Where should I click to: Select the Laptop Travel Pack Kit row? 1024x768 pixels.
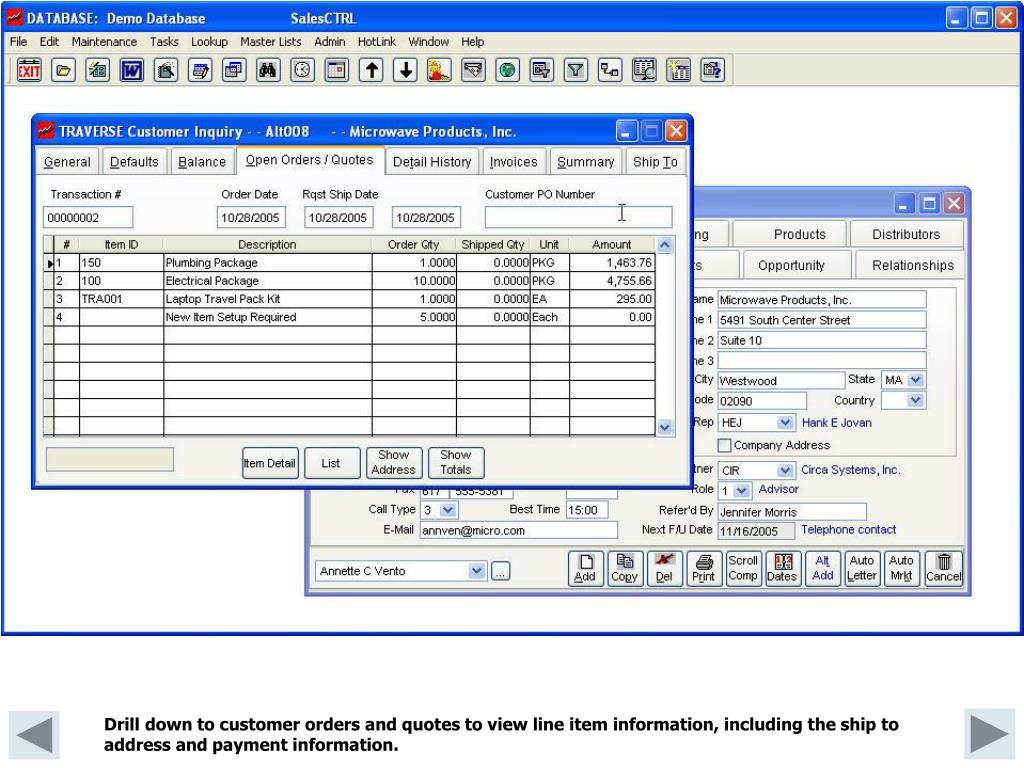click(350, 299)
